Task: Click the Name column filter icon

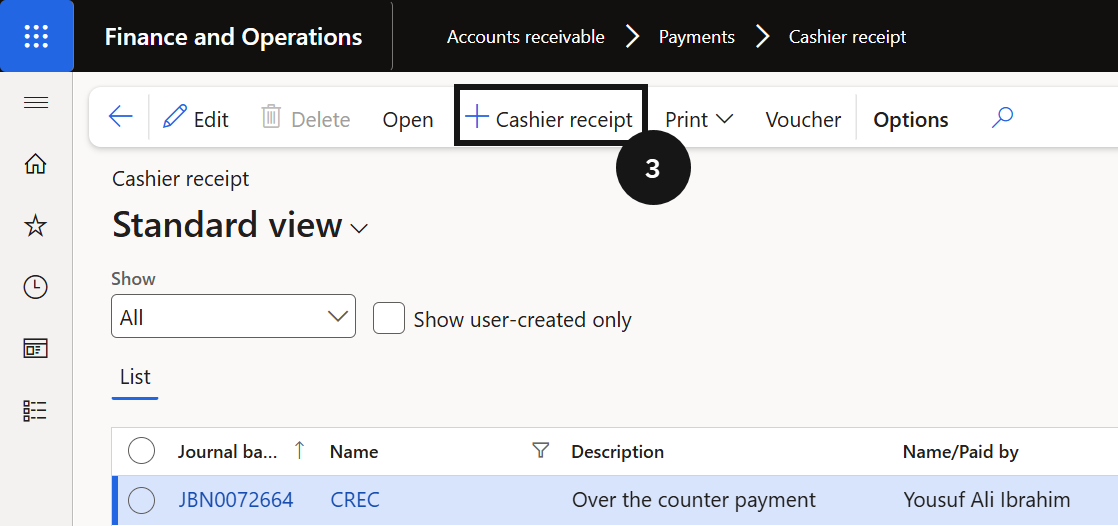Action: (x=541, y=450)
